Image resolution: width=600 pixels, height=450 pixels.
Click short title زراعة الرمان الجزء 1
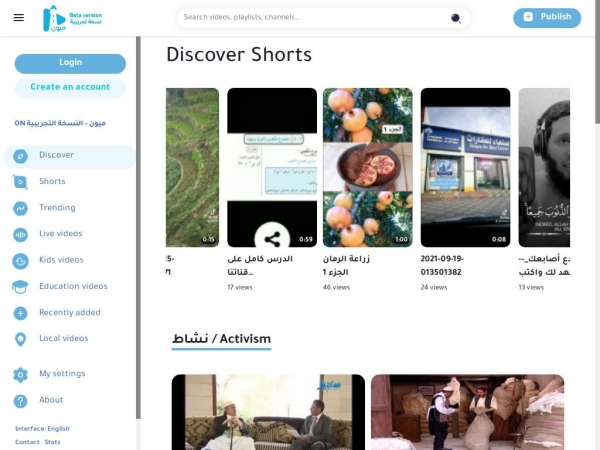(x=346, y=266)
